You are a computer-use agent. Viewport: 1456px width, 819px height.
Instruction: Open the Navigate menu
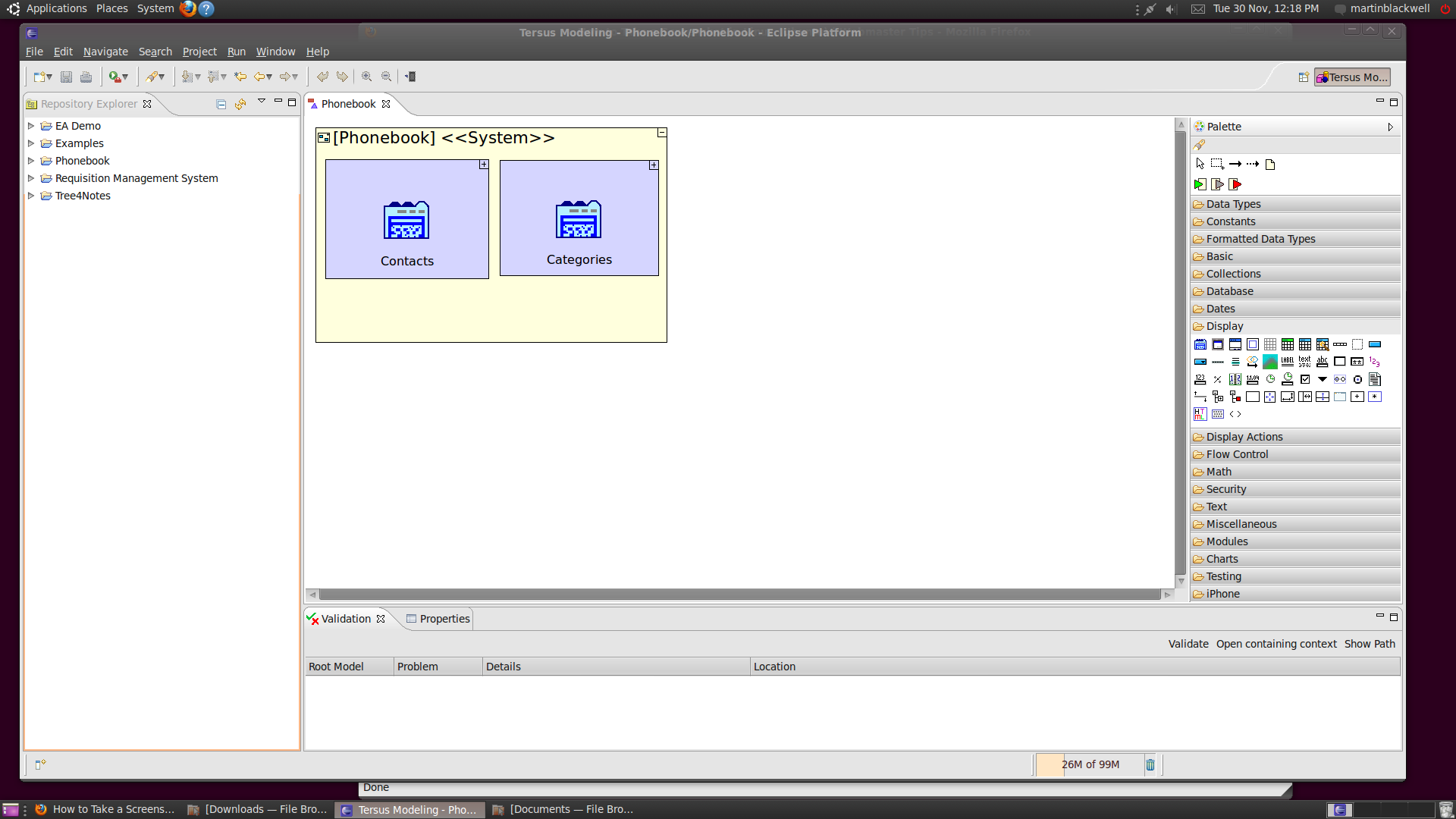pyautogui.click(x=105, y=52)
